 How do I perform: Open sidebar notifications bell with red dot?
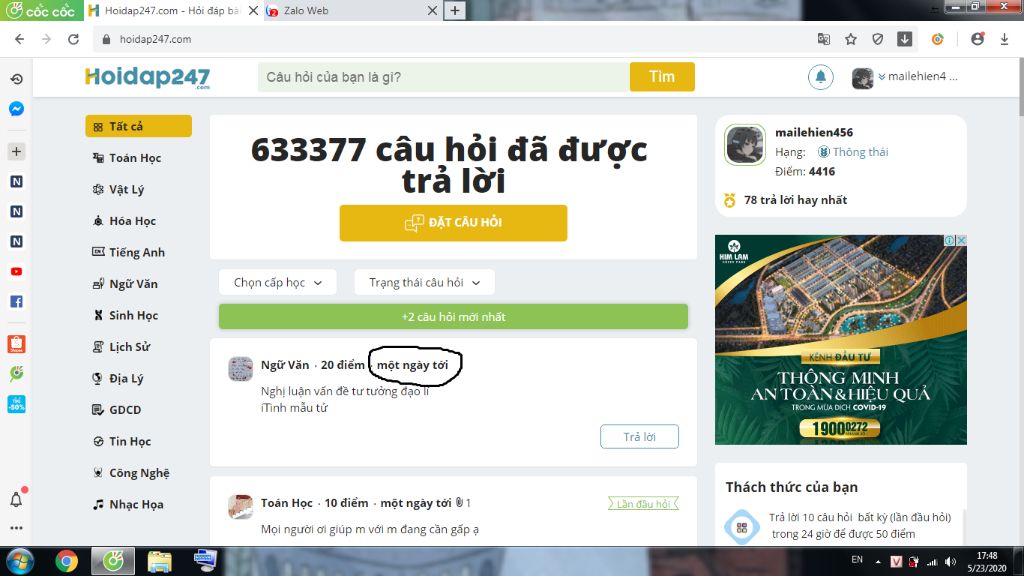16,500
